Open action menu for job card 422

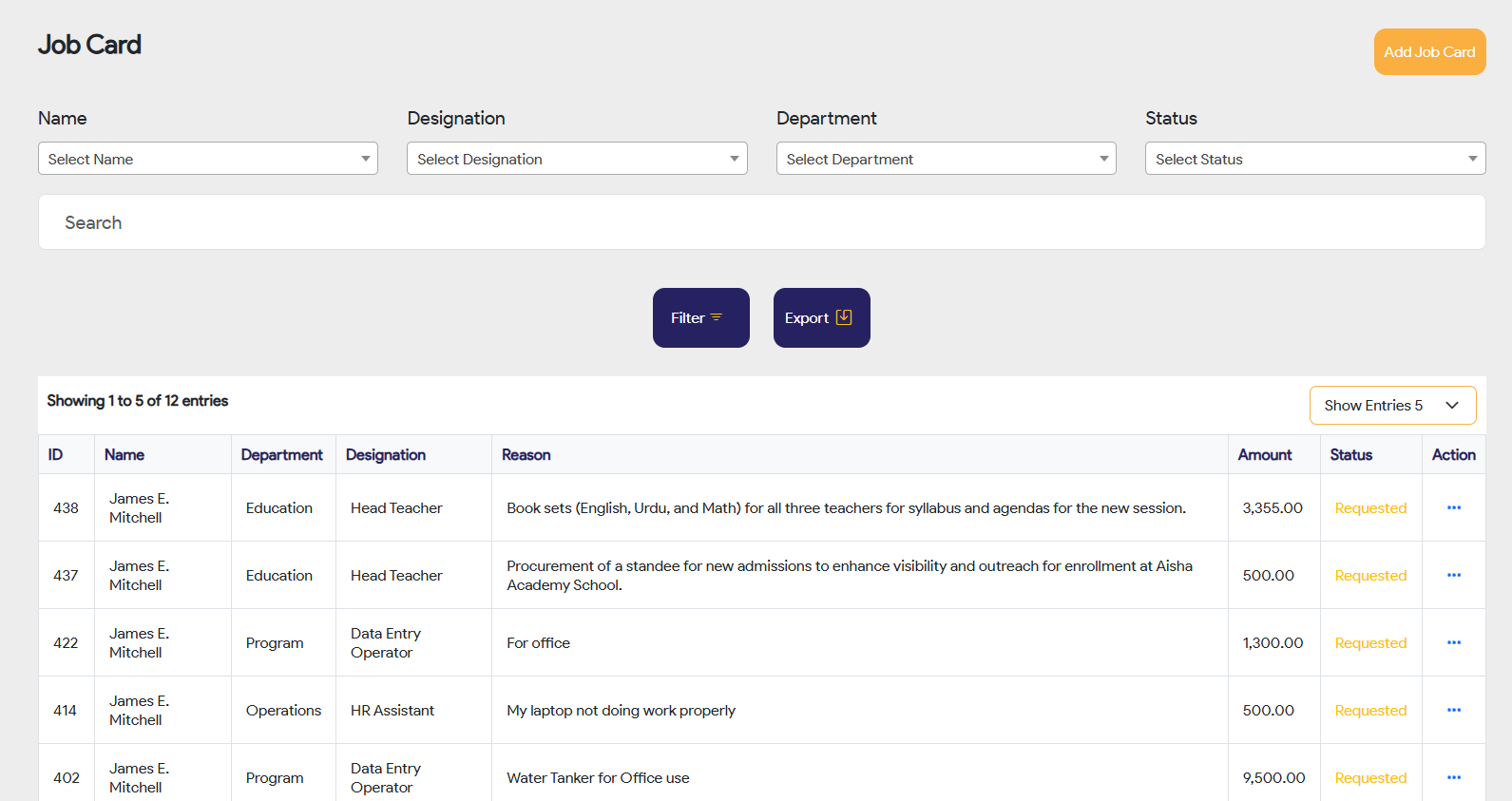[1453, 642]
